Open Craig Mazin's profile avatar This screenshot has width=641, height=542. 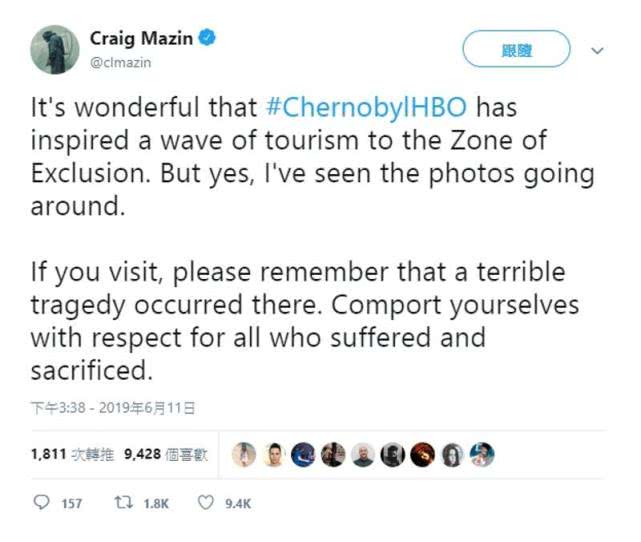[x=55, y=49]
